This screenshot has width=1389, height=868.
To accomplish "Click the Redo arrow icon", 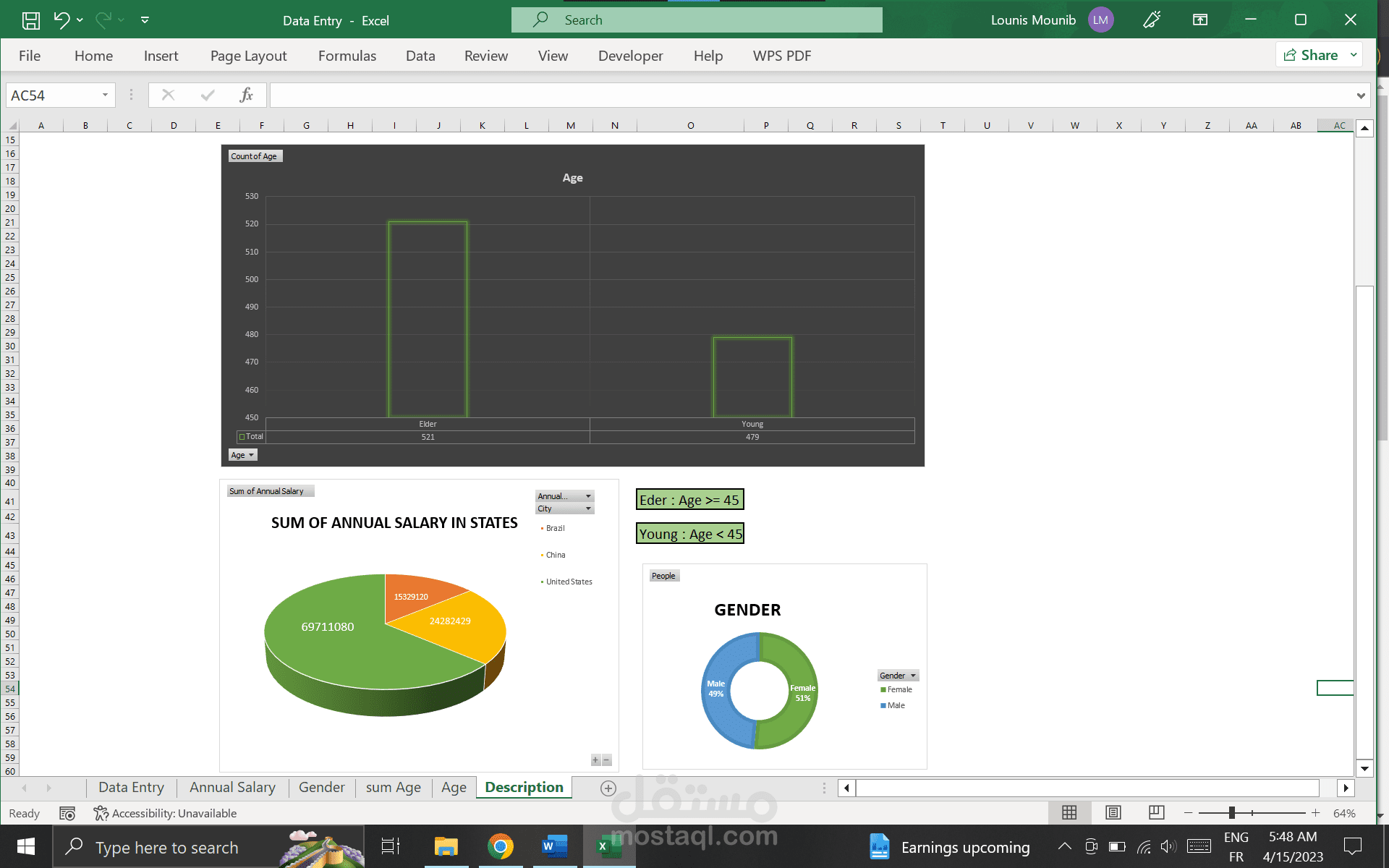I will point(103,20).
